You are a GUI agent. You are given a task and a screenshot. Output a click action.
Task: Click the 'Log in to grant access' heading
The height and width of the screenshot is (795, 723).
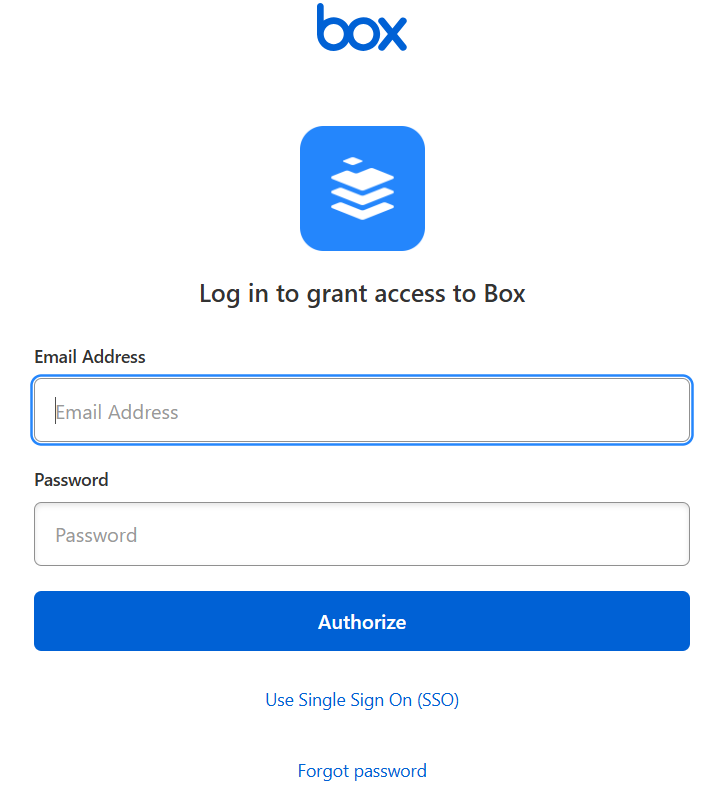[x=362, y=294]
